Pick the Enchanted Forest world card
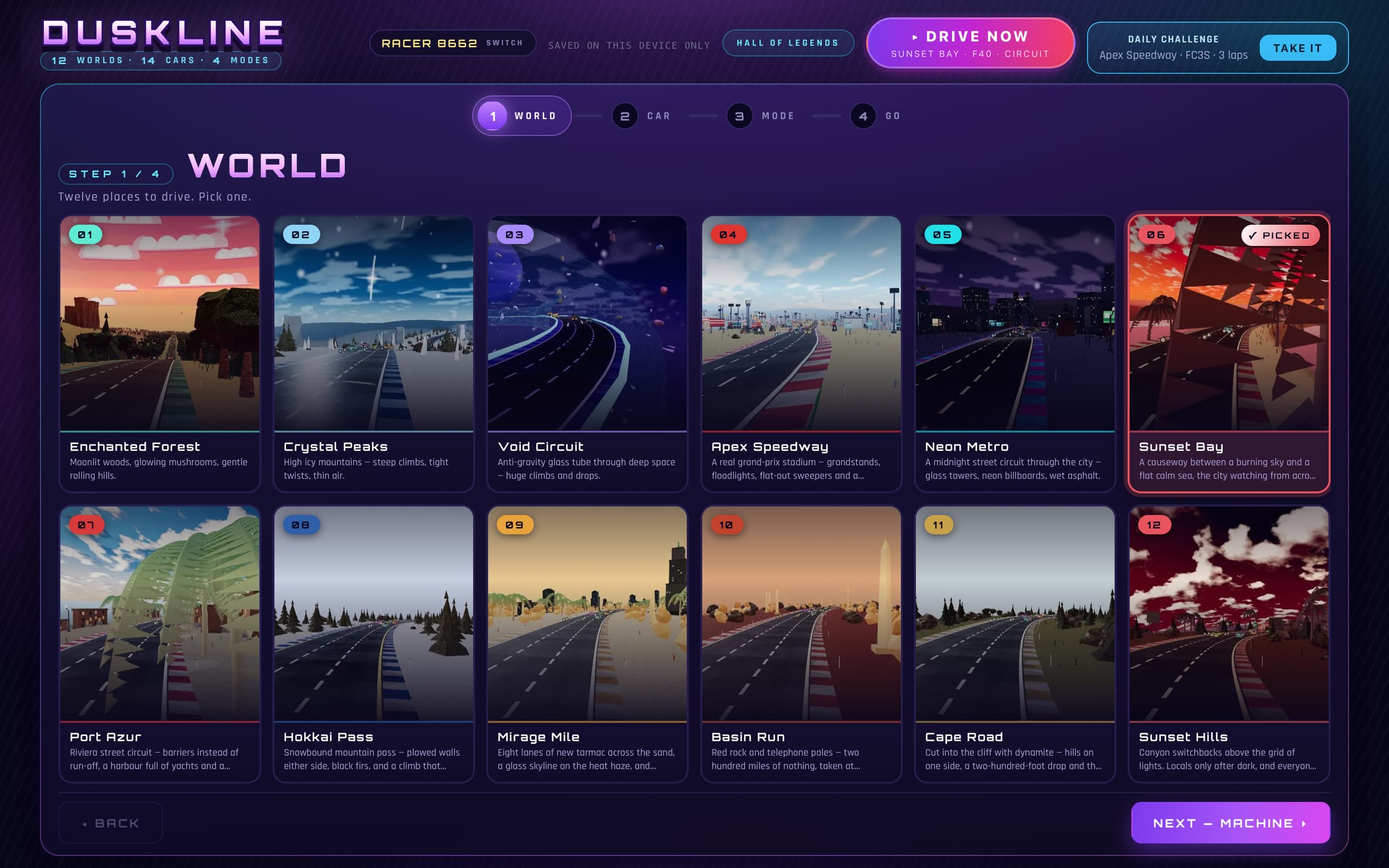The height and width of the screenshot is (868, 1389). 160,354
